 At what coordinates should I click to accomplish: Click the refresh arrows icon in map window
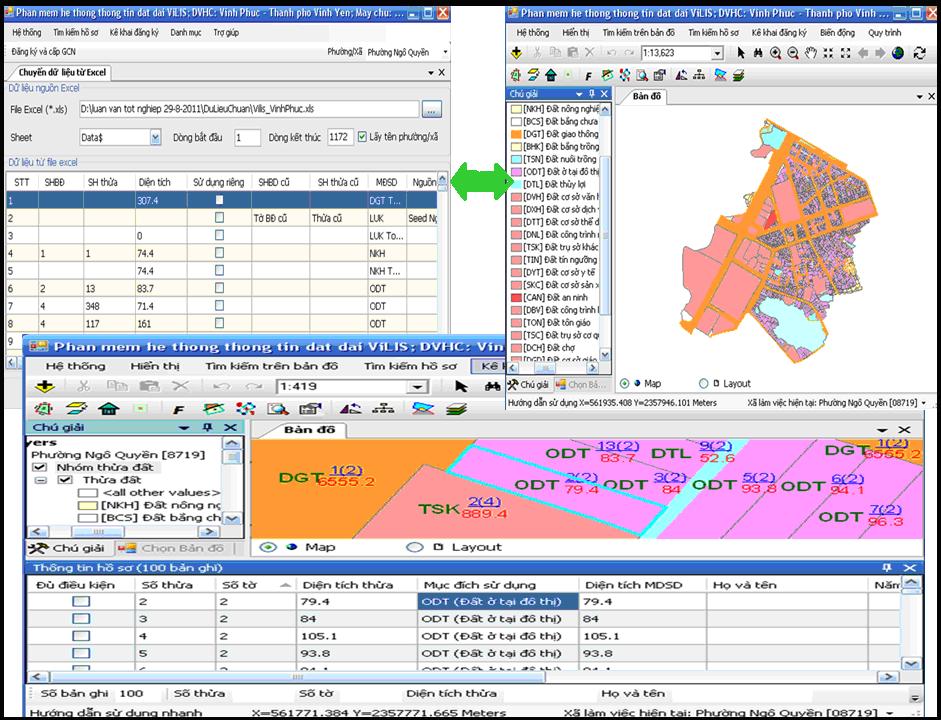pos(919,53)
